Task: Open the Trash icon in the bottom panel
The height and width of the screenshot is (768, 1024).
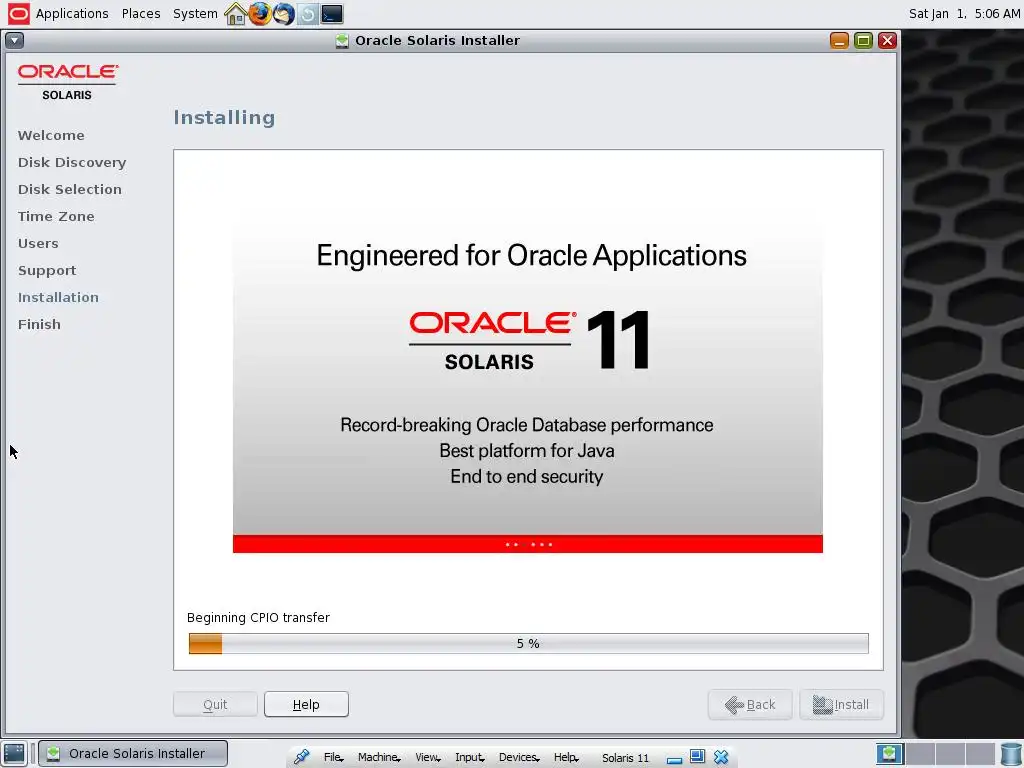Action: coord(1011,754)
